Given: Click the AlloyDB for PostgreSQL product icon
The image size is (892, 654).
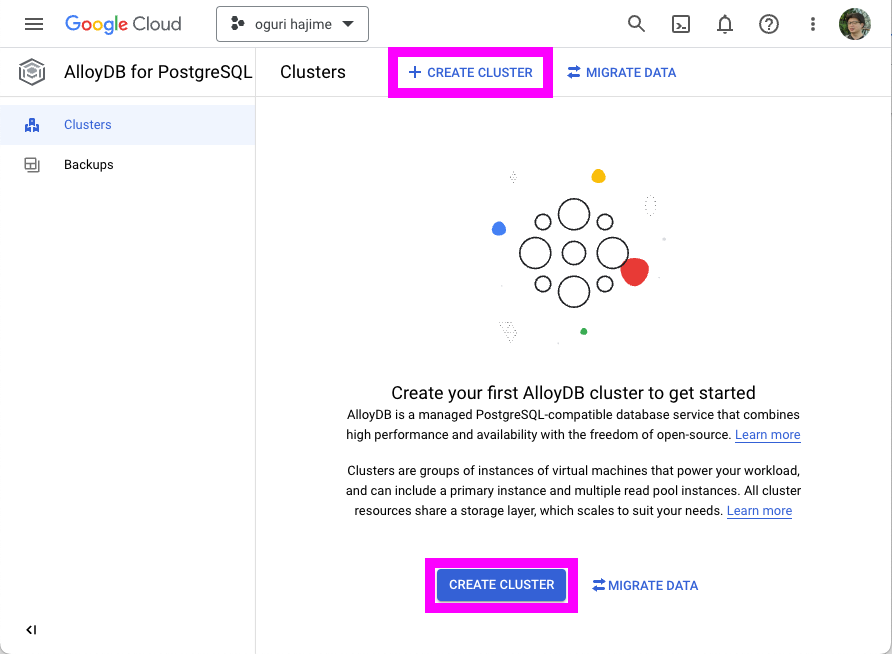Looking at the screenshot, I should point(31,72).
